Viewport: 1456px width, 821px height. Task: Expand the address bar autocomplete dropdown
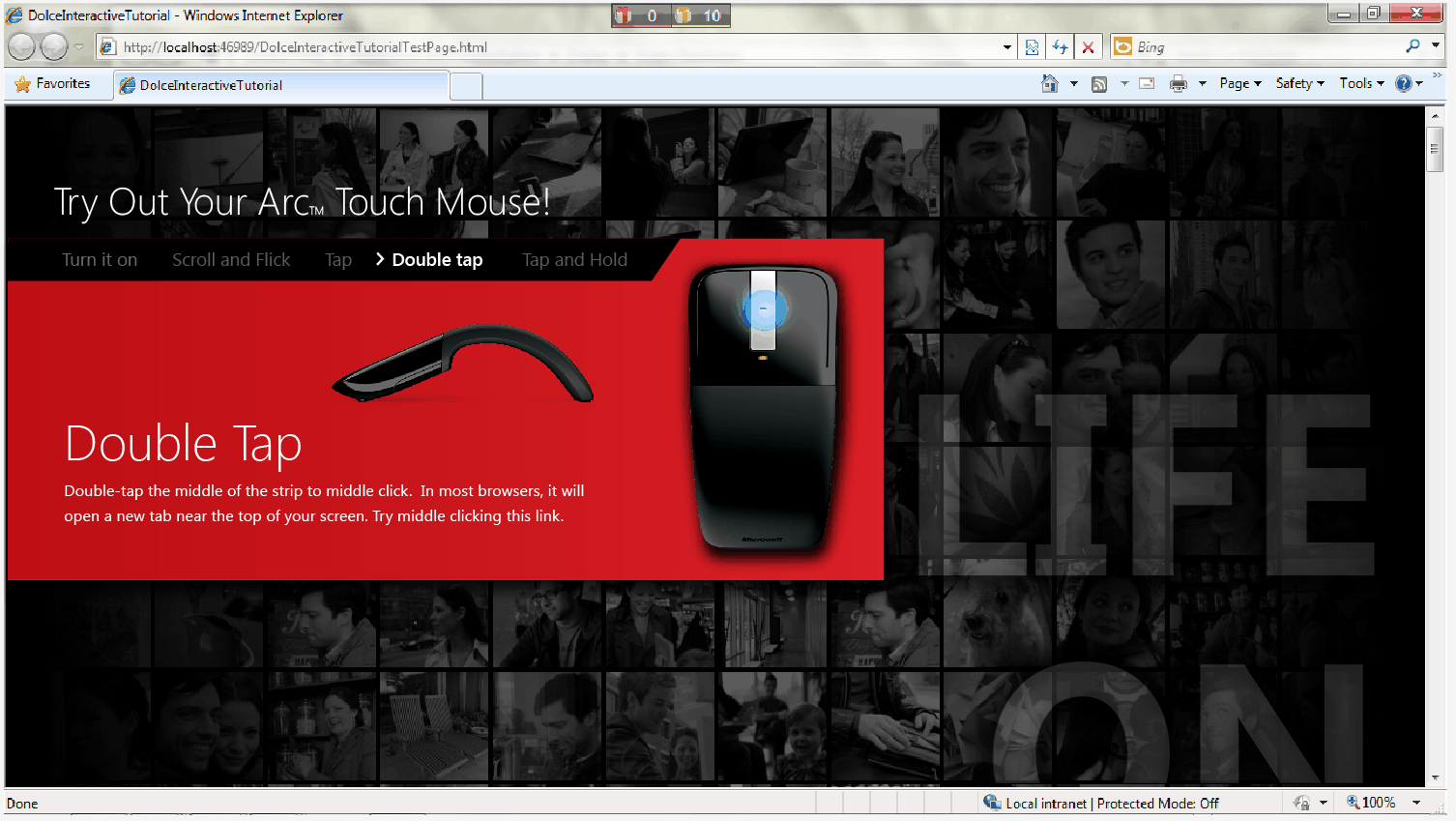point(1007,46)
